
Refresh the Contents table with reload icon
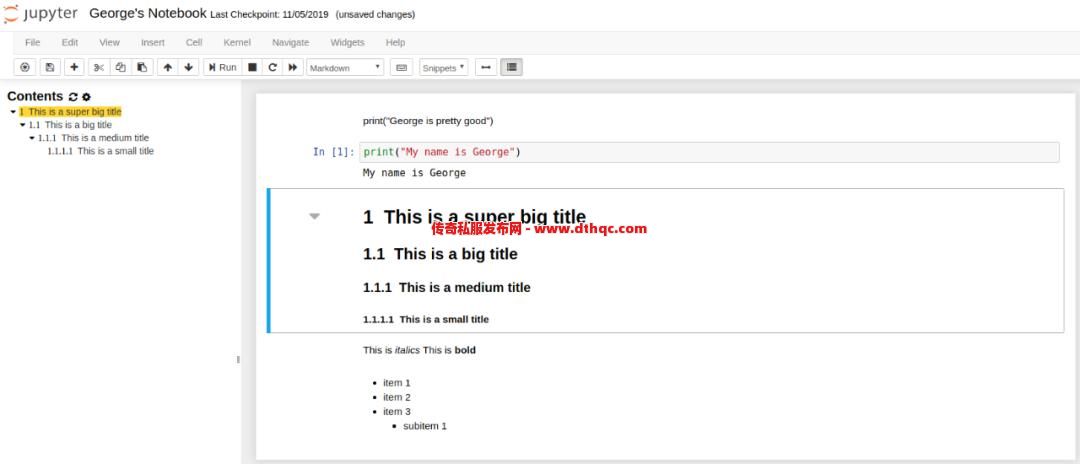pos(73,97)
